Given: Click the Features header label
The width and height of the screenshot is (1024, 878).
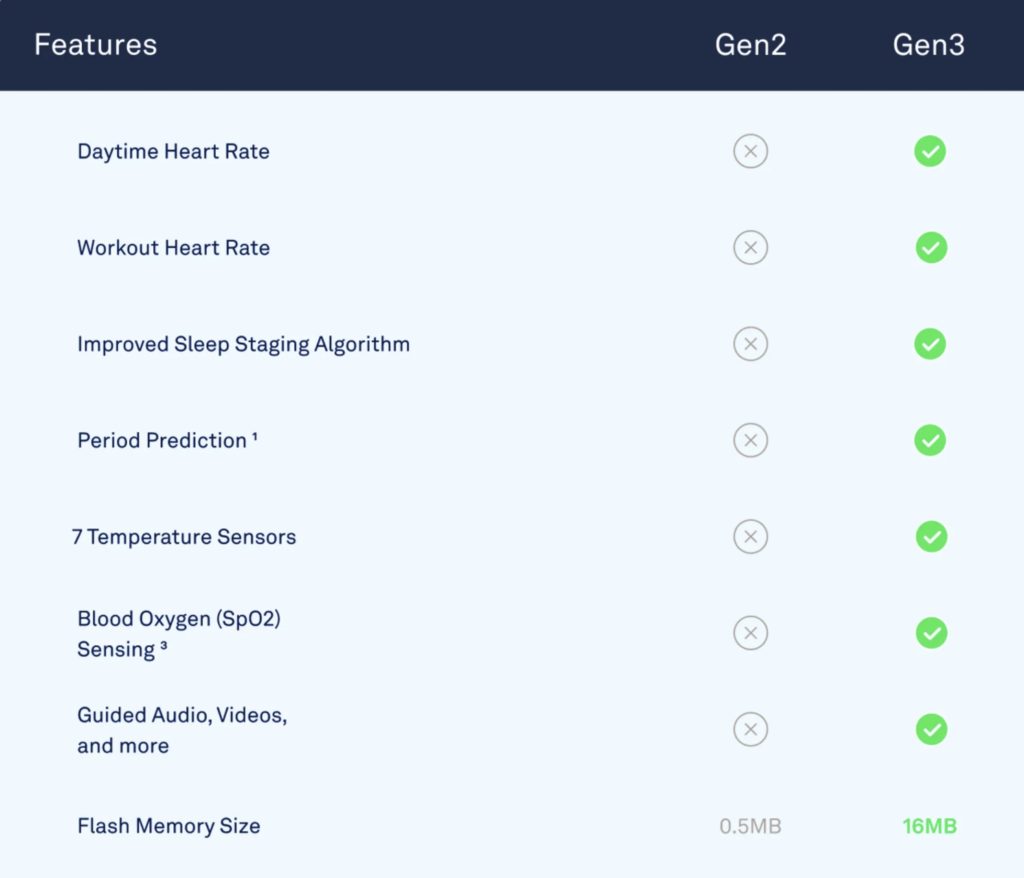Looking at the screenshot, I should [x=95, y=45].
